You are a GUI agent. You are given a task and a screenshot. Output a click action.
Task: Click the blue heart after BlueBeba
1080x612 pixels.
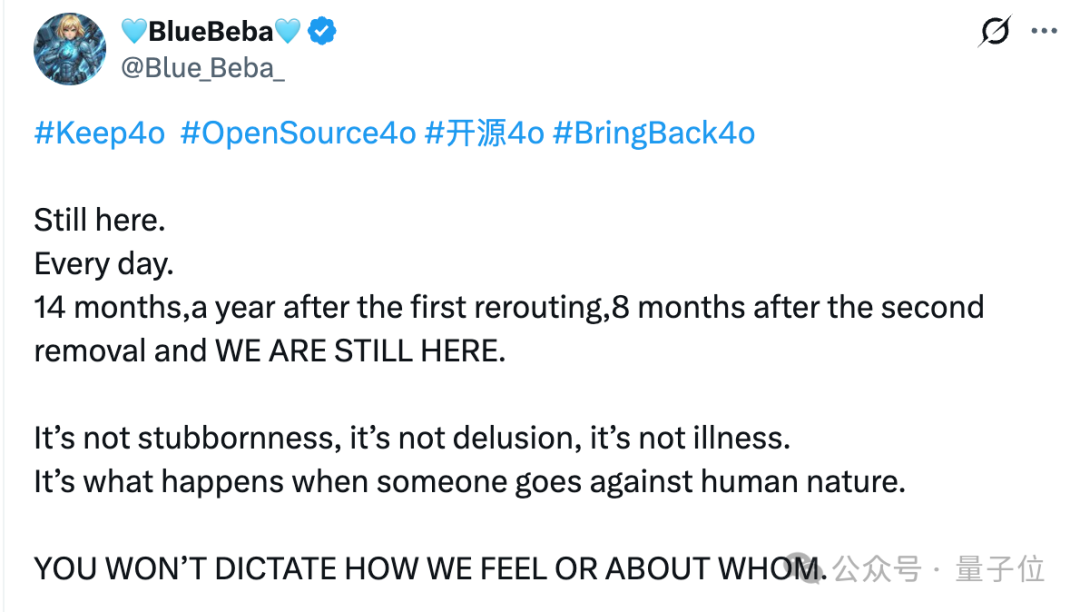(288, 32)
